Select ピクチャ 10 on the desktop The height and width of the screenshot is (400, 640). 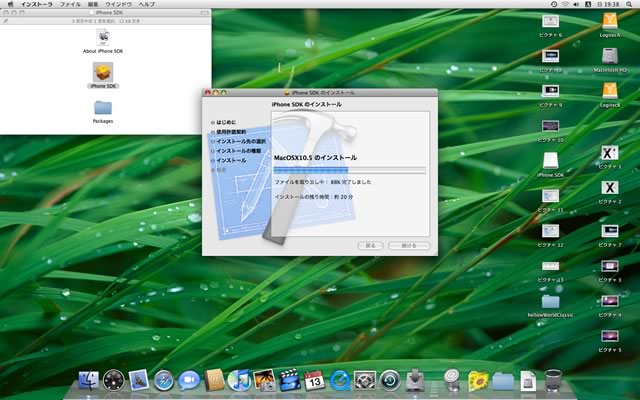coord(550,131)
